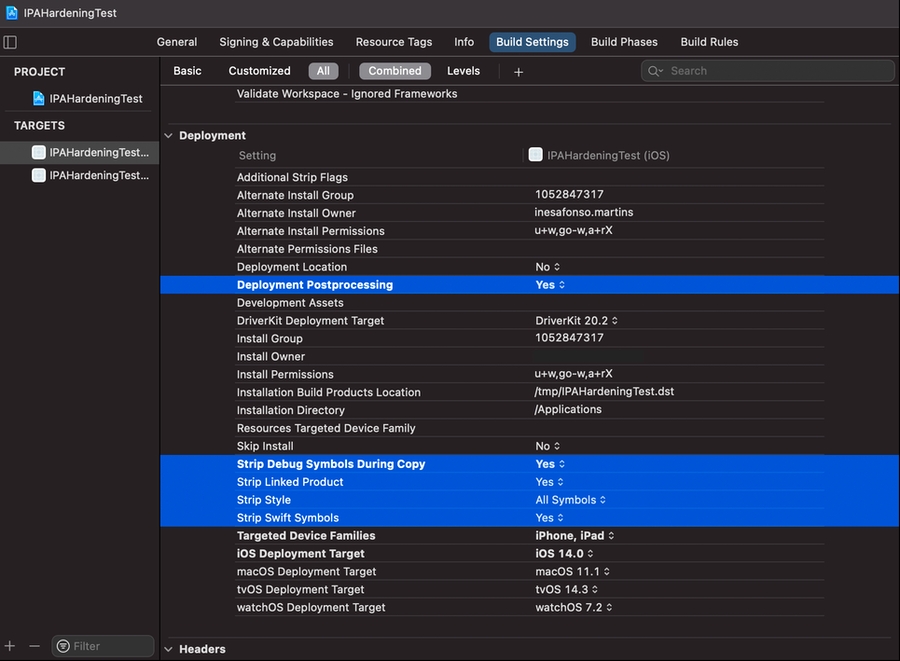
Task: Click the add build setting plus icon
Action: click(x=518, y=72)
